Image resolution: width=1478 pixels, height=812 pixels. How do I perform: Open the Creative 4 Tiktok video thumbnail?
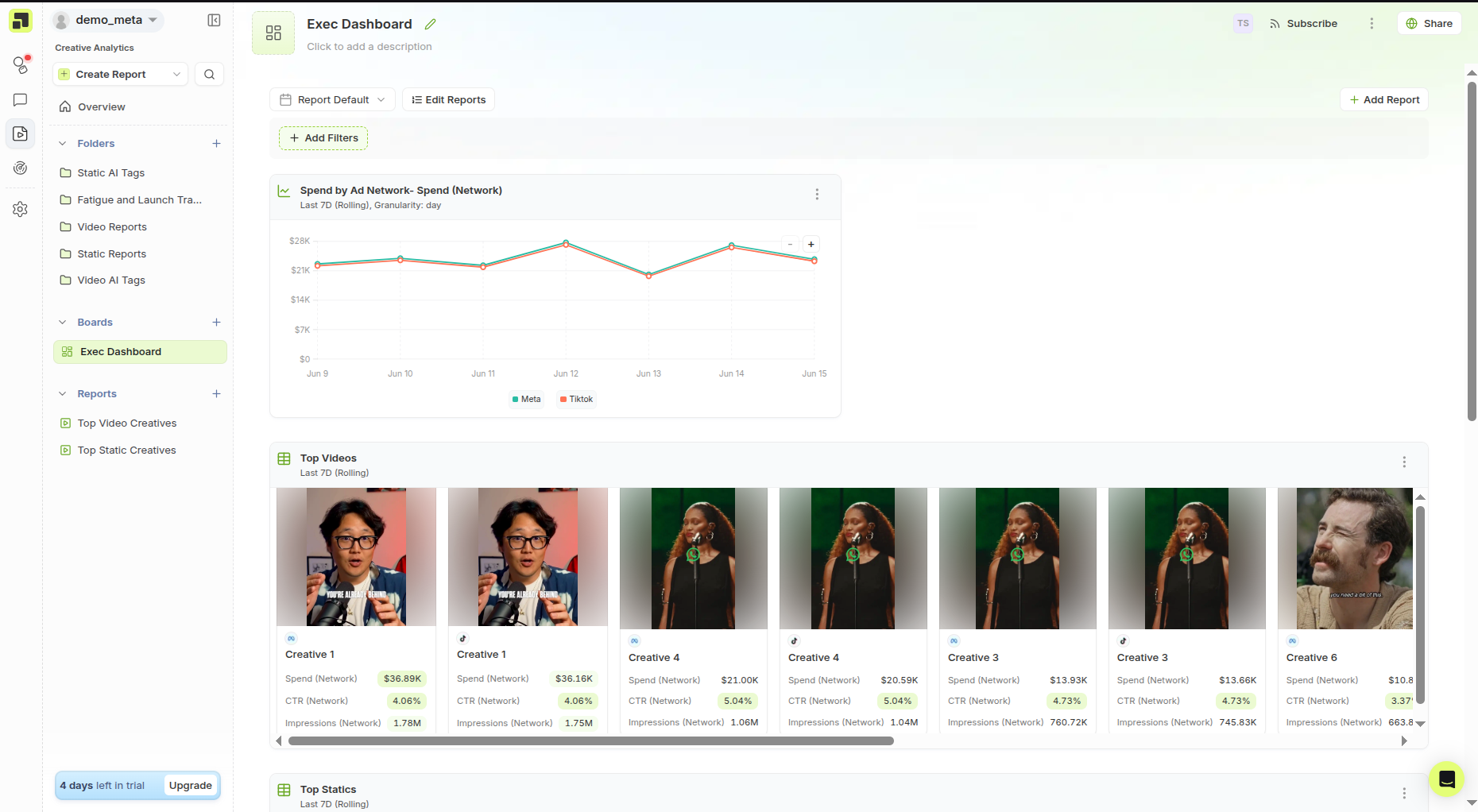pos(853,559)
